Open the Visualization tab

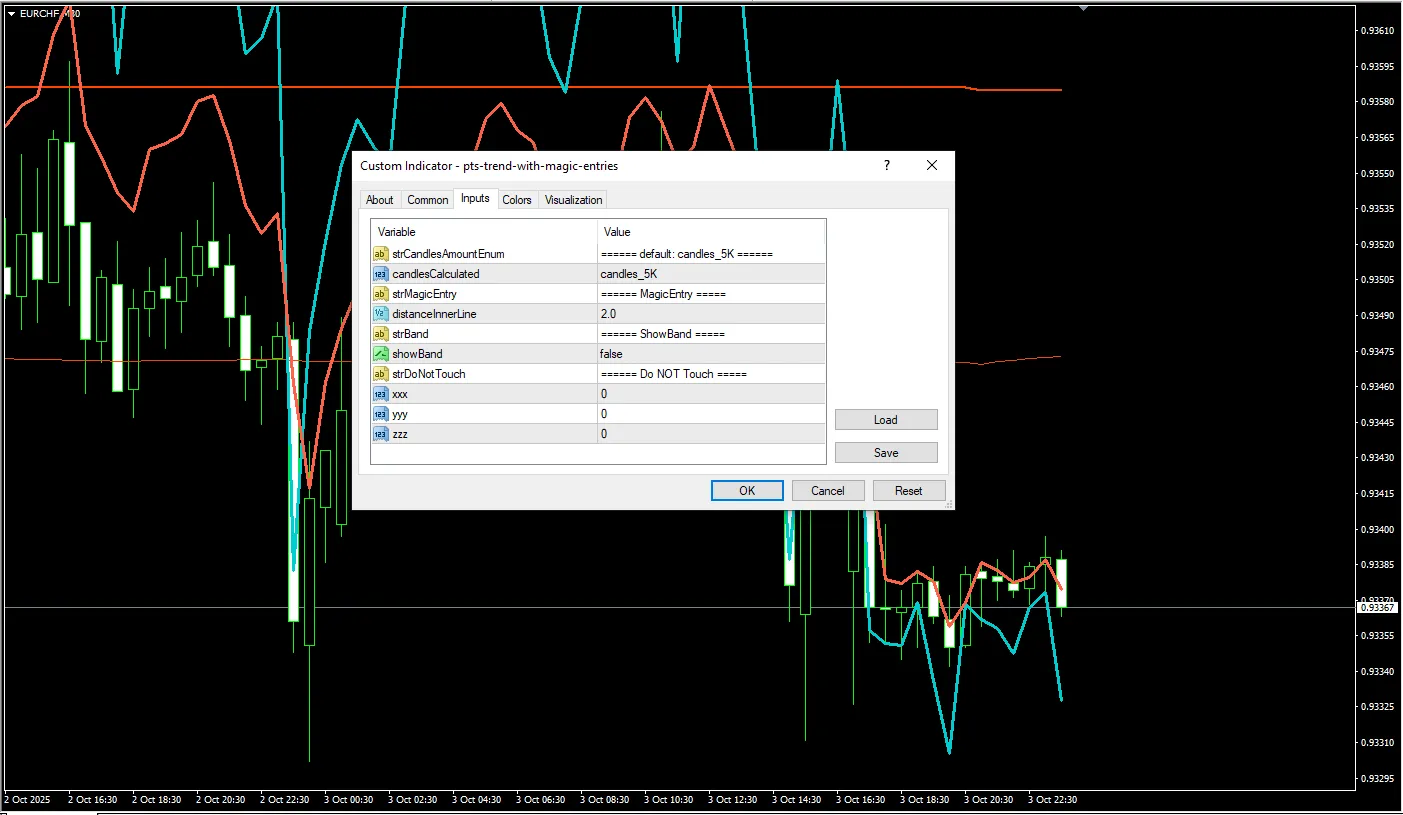(x=574, y=200)
